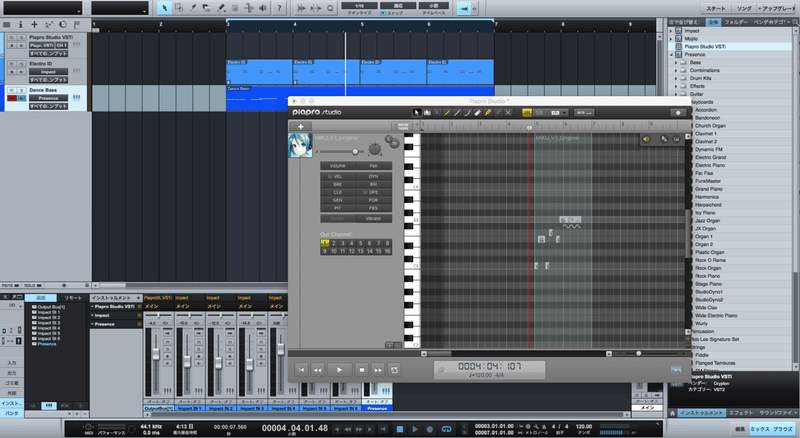Mute the Electro ID track
The height and width of the screenshot is (438, 800).
12,64
